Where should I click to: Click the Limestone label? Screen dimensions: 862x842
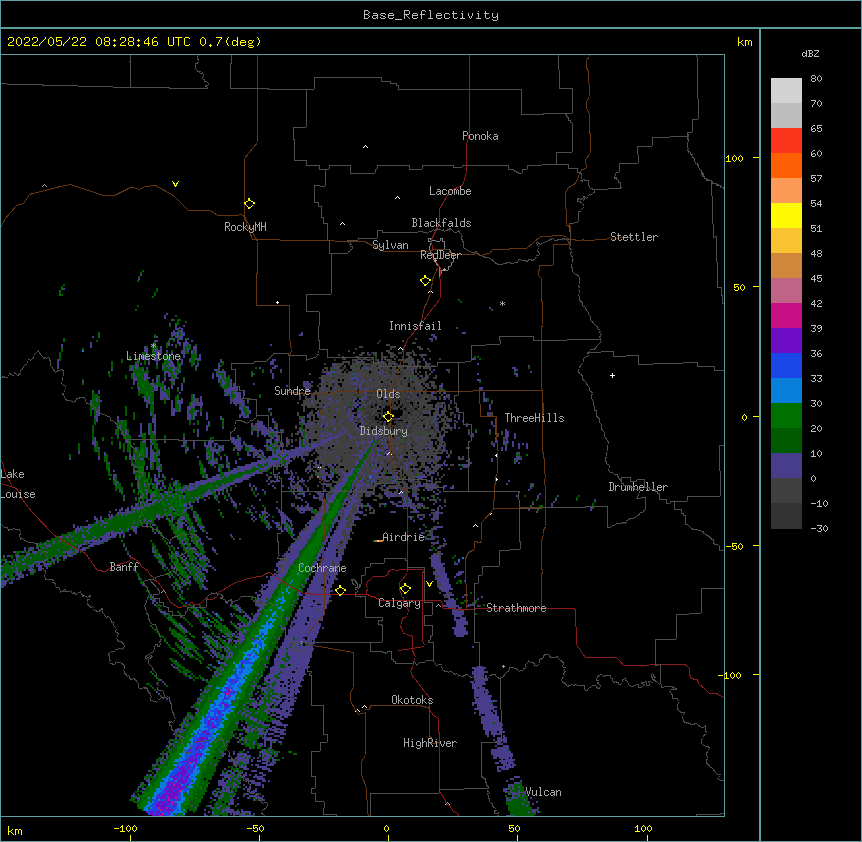153,356
